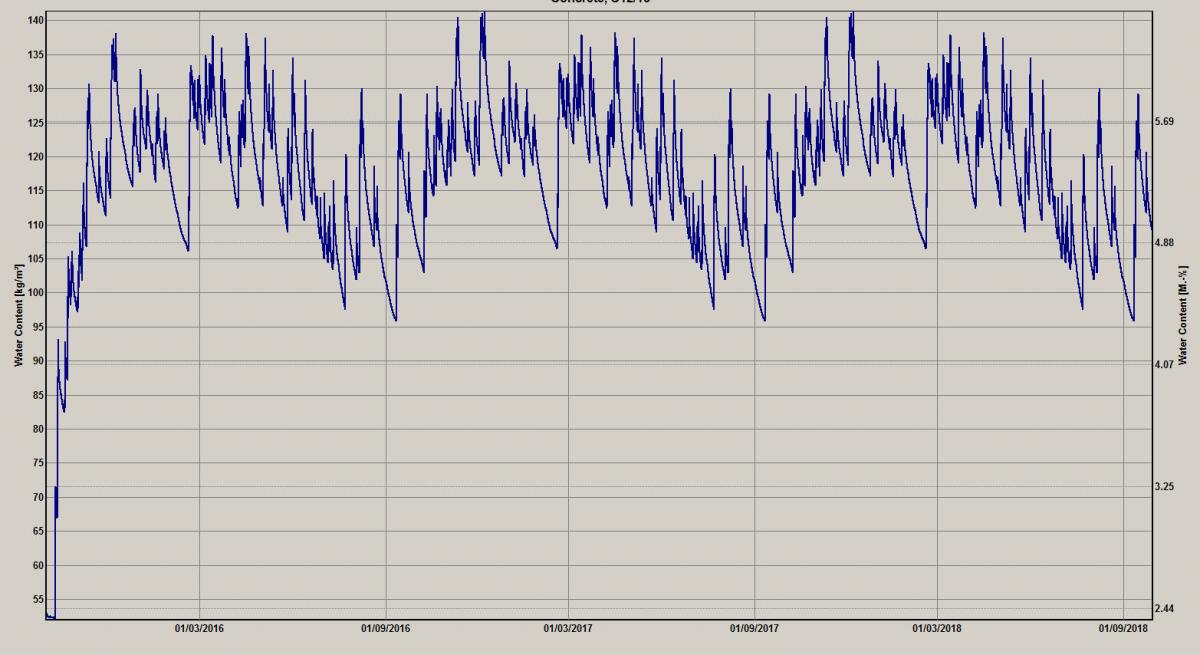The image size is (1200, 655).
Task: Click the 130 left axis tick label
Action: (x=35, y=89)
